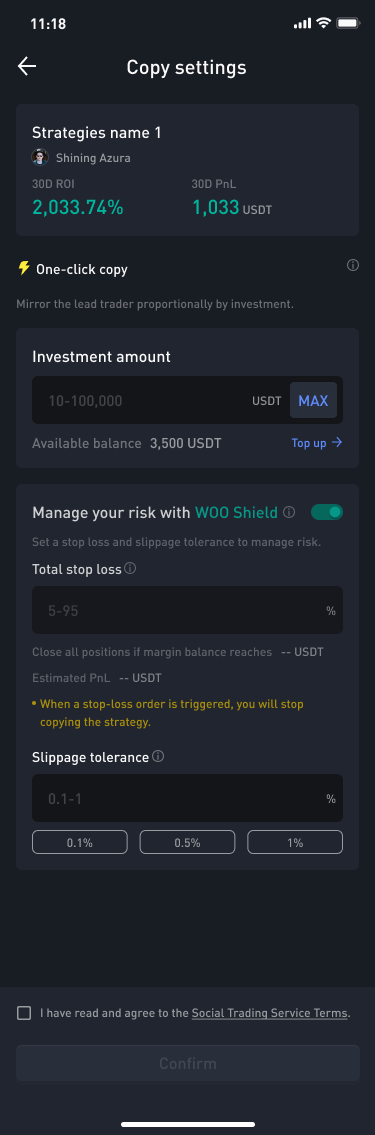Open the Top up link
The width and height of the screenshot is (375, 1135).
point(317,443)
